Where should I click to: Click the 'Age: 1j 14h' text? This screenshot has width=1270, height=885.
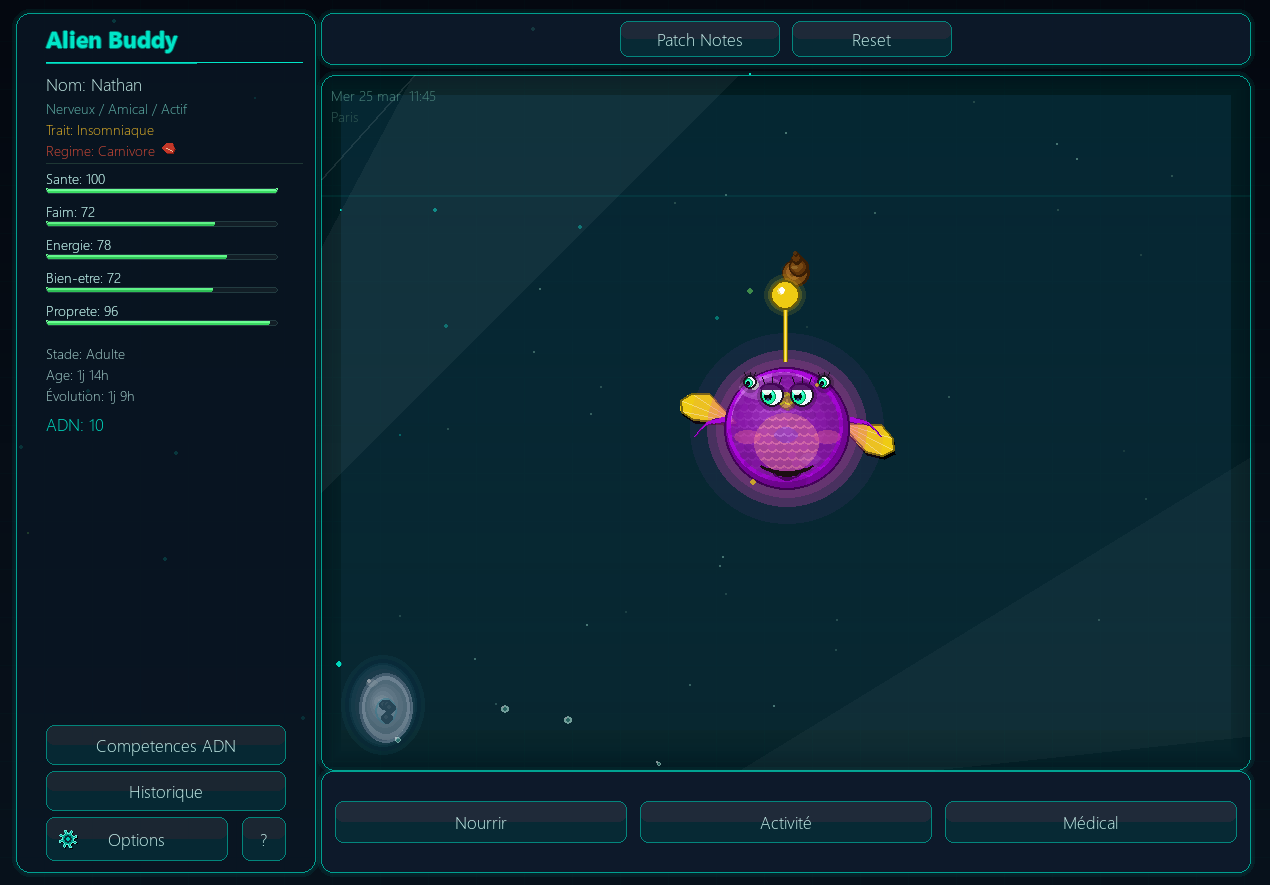[x=77, y=375]
